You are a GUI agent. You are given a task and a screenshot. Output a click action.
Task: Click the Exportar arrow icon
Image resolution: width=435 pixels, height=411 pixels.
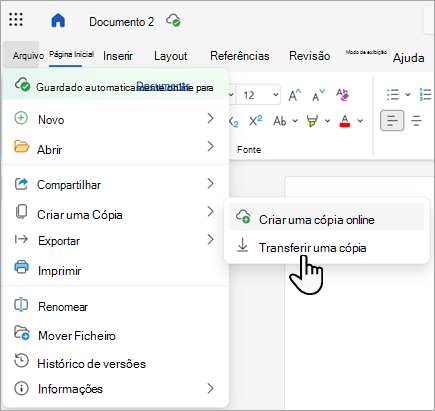21,239
